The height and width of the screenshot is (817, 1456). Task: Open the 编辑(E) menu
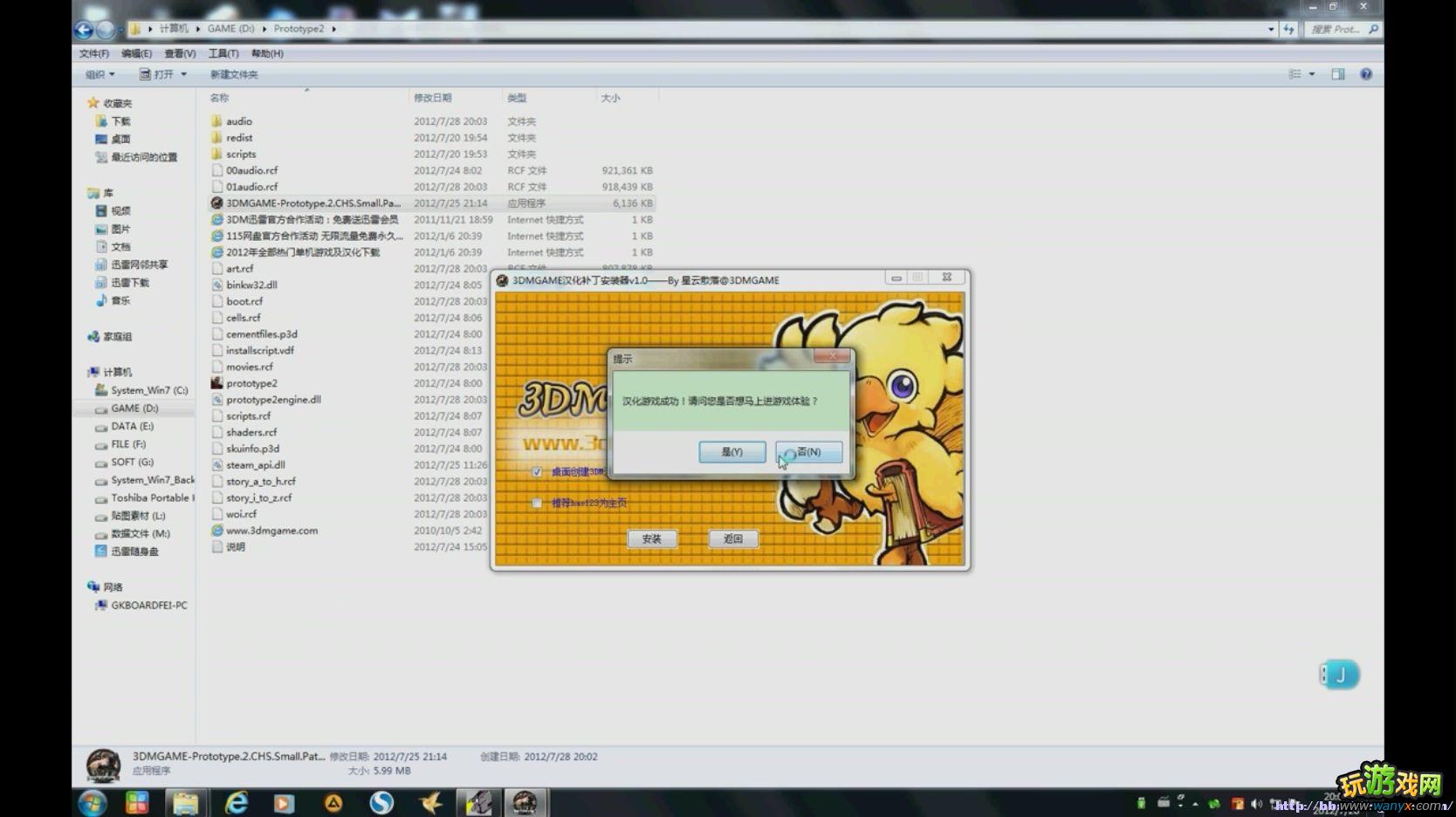point(136,53)
